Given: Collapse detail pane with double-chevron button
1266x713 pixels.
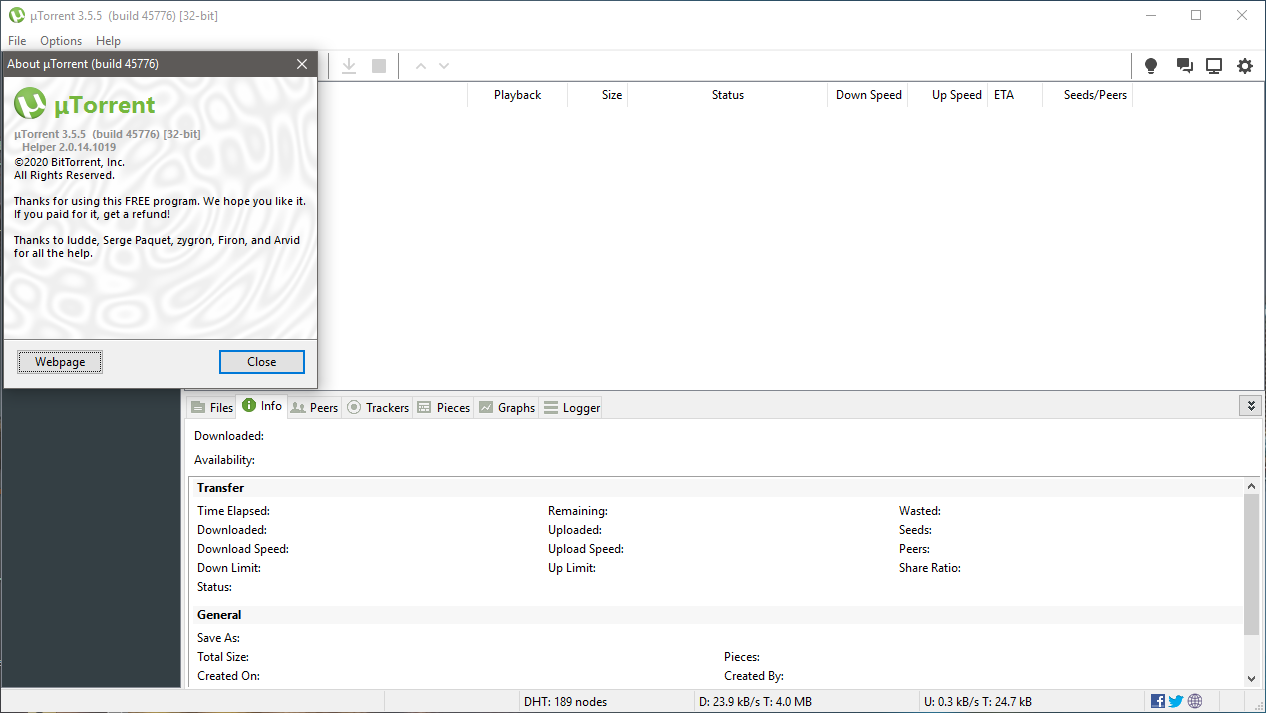Looking at the screenshot, I should point(1249,405).
